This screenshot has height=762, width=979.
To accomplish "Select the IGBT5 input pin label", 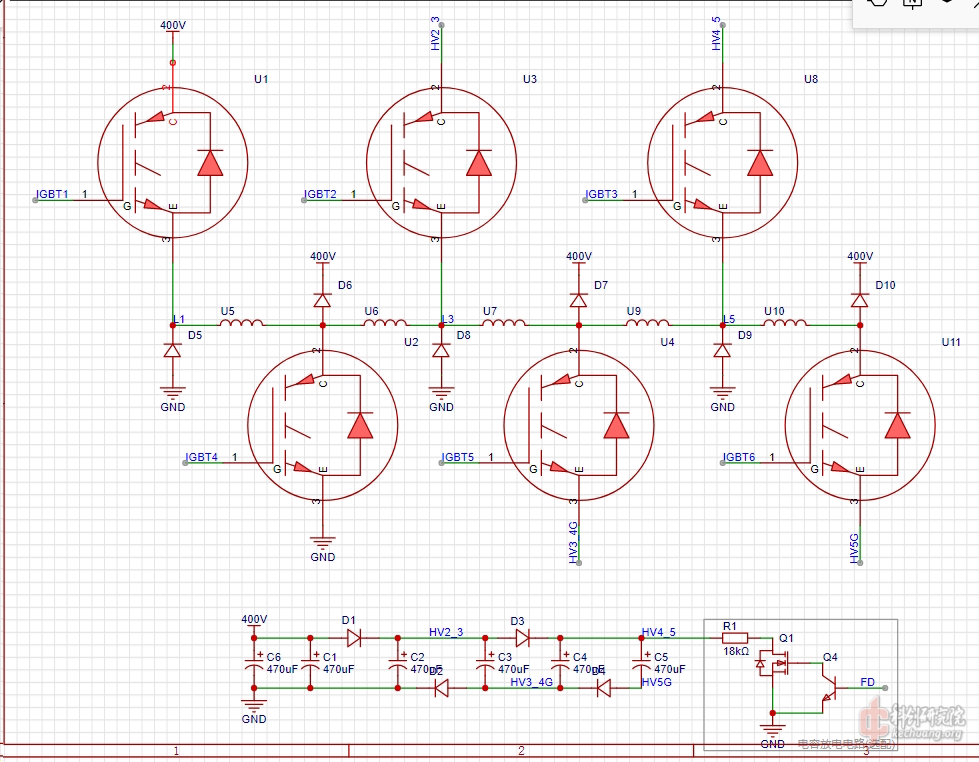I will tap(458, 458).
